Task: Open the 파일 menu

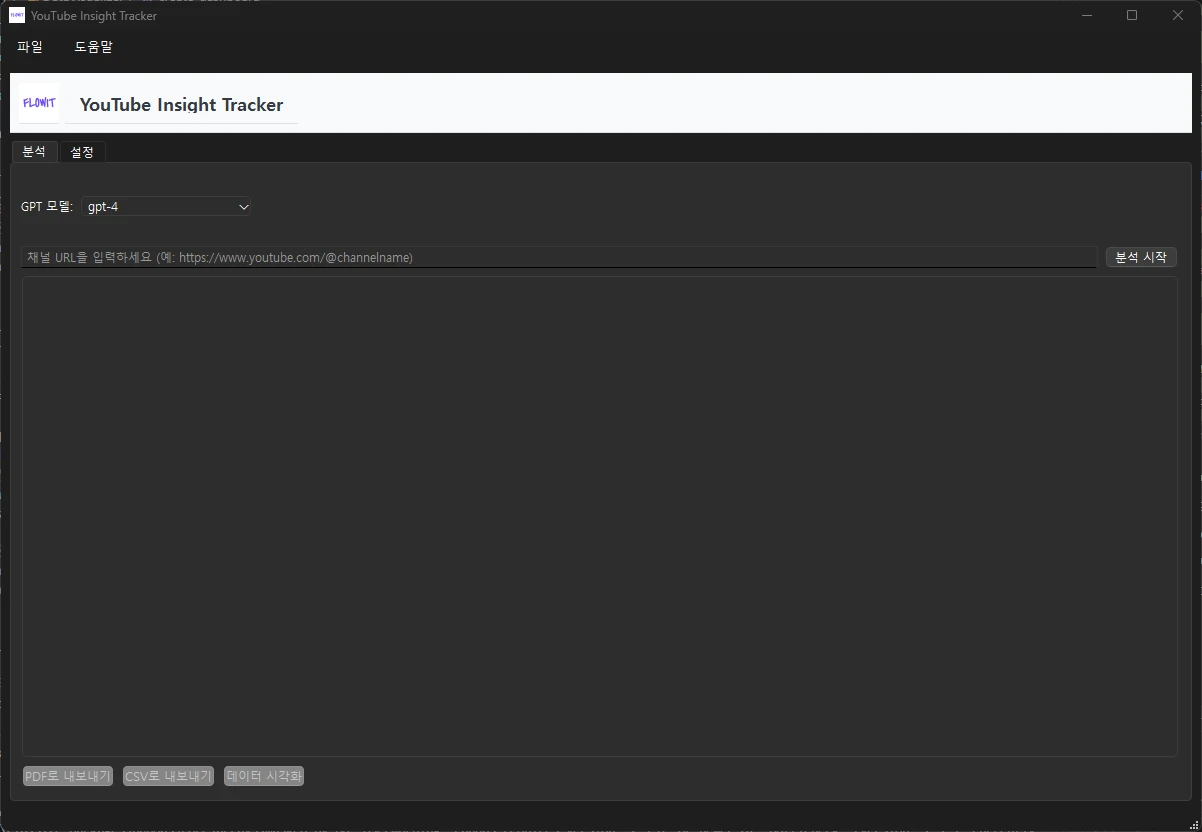Action: 30,47
